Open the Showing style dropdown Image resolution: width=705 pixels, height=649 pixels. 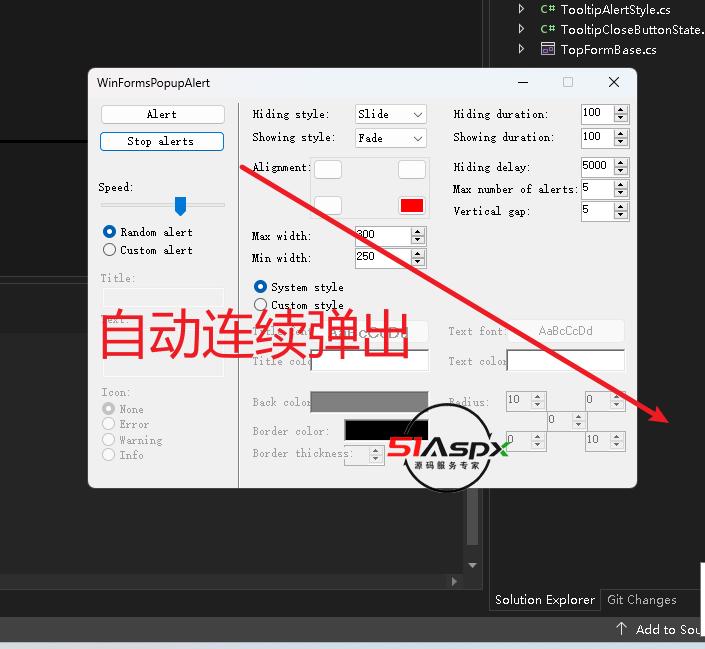(391, 138)
